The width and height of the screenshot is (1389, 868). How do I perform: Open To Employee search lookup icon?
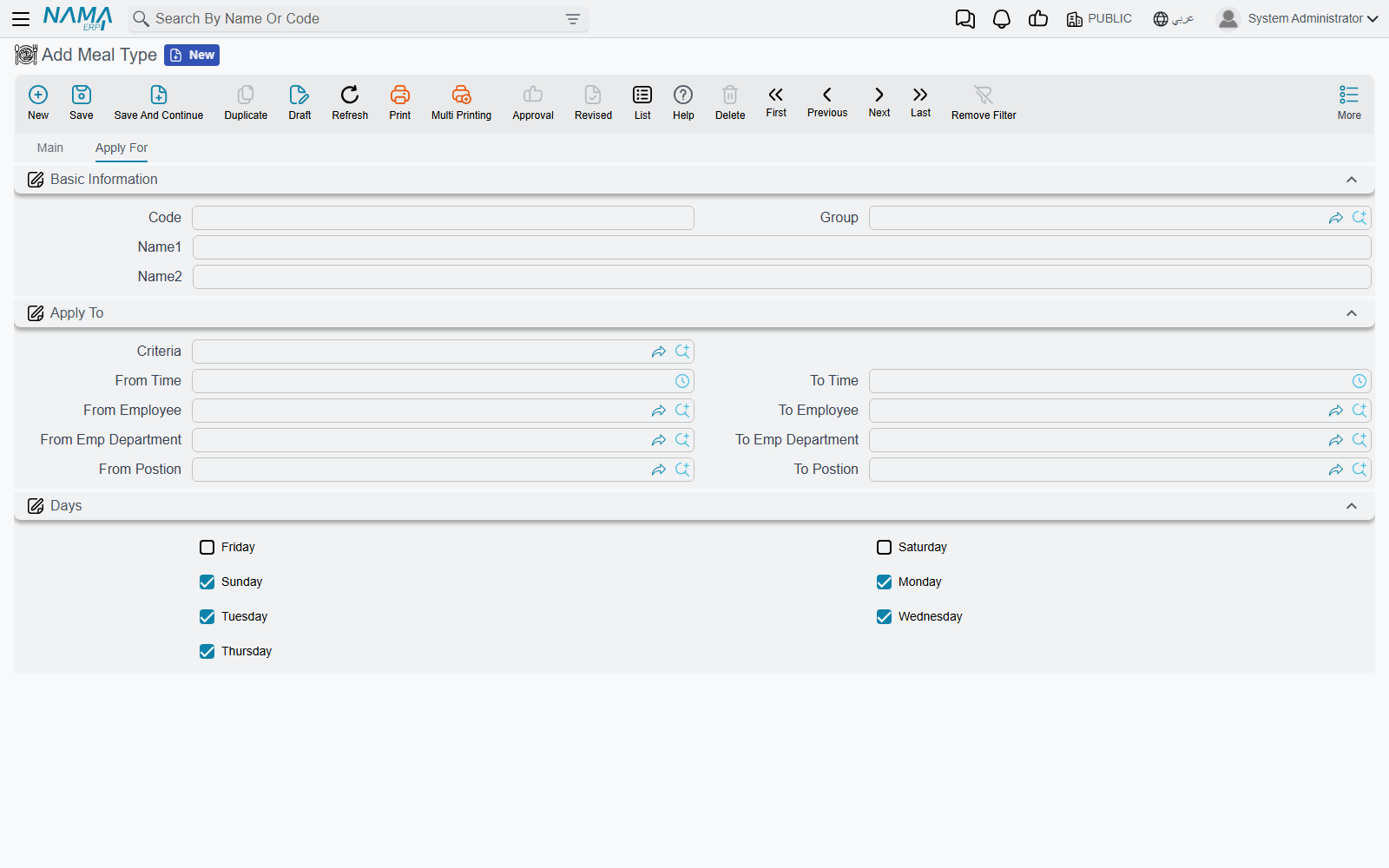(1359, 411)
